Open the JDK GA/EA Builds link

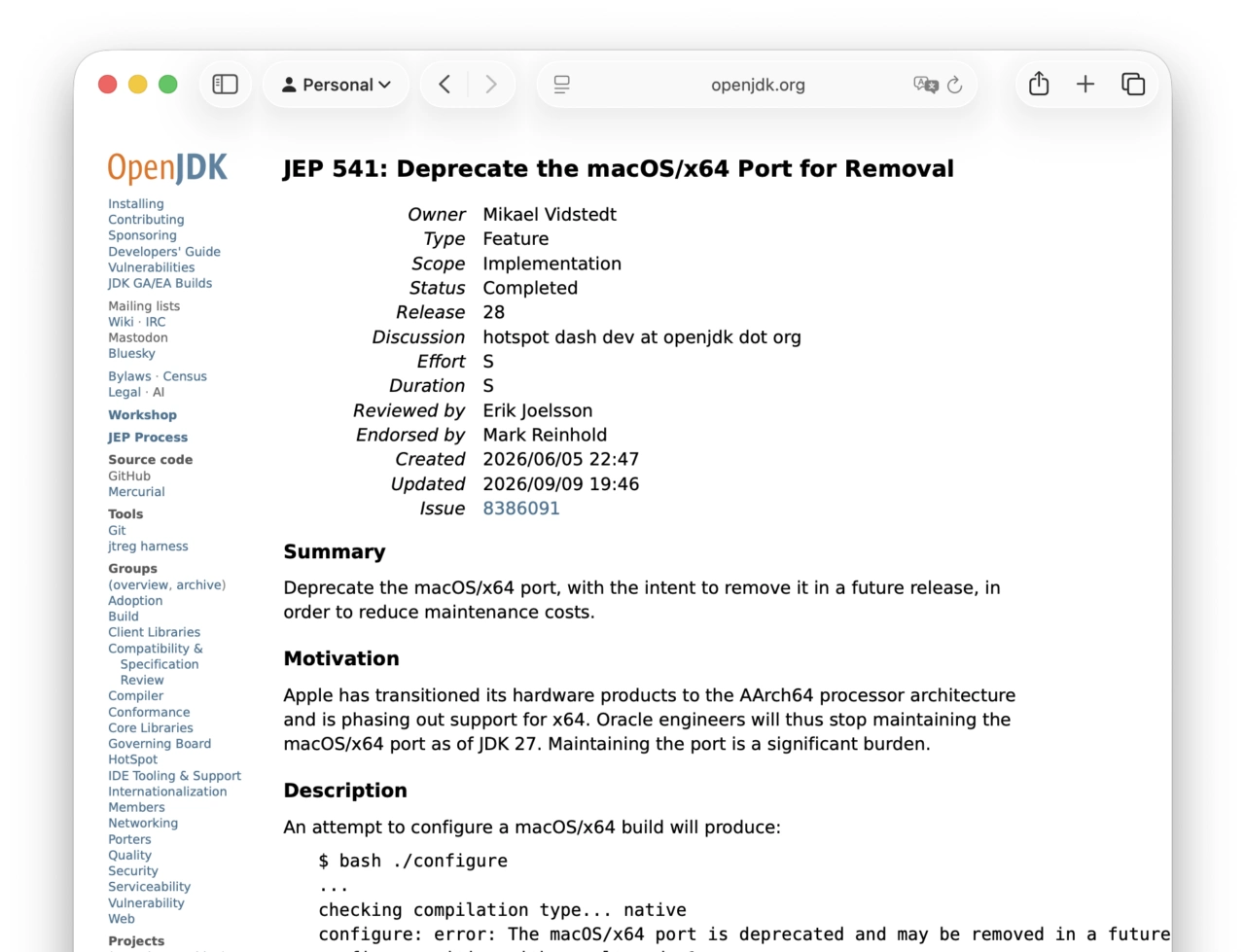pos(160,283)
